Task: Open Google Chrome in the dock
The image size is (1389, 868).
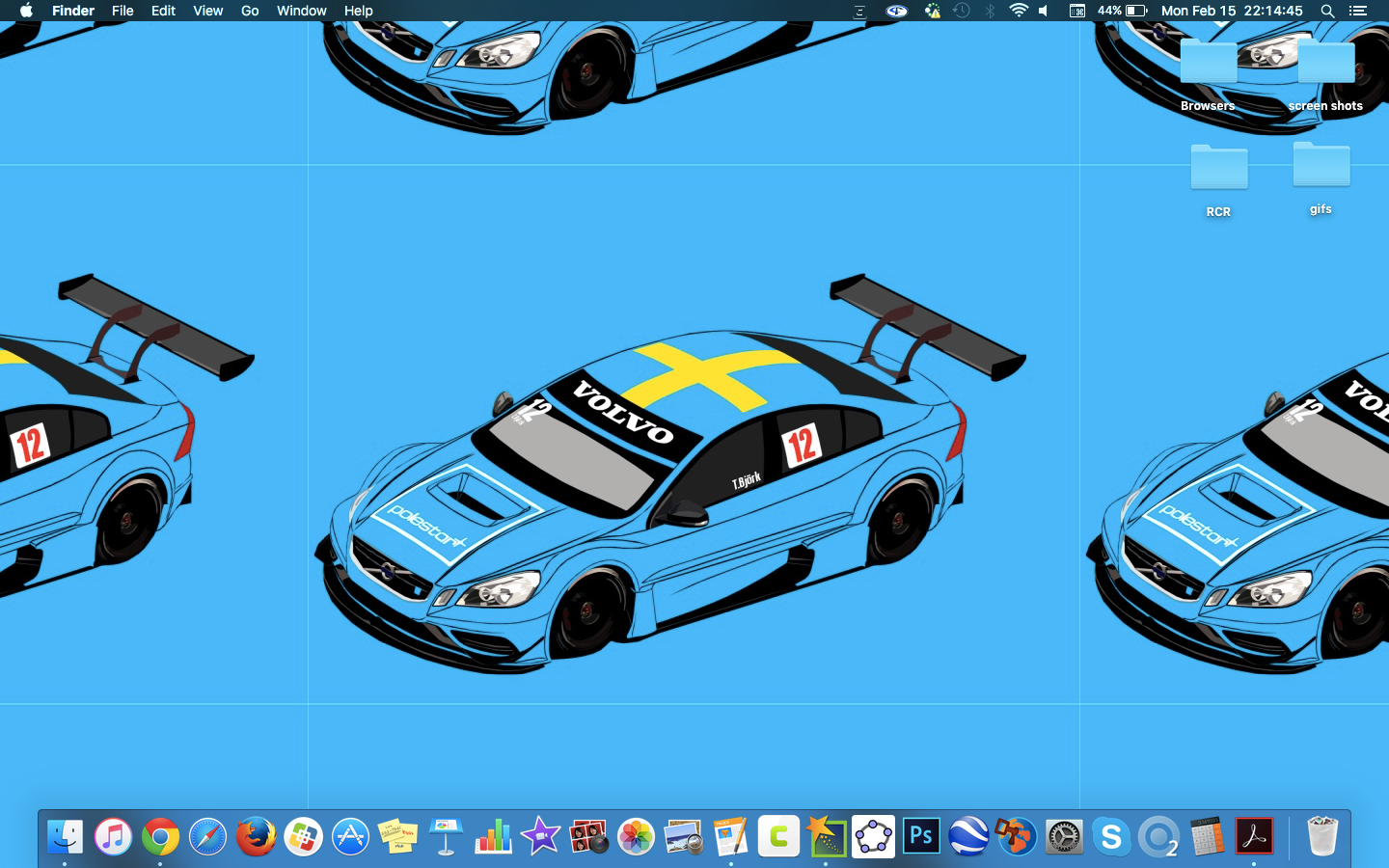Action: point(160,836)
